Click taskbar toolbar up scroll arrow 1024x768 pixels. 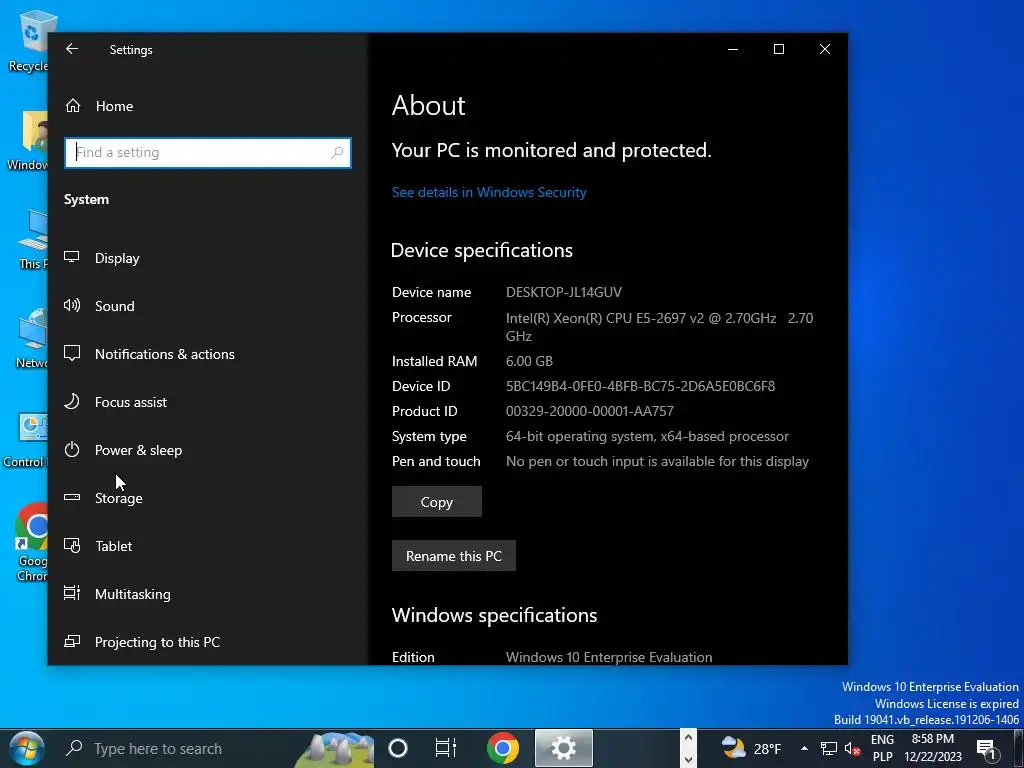[x=688, y=739]
